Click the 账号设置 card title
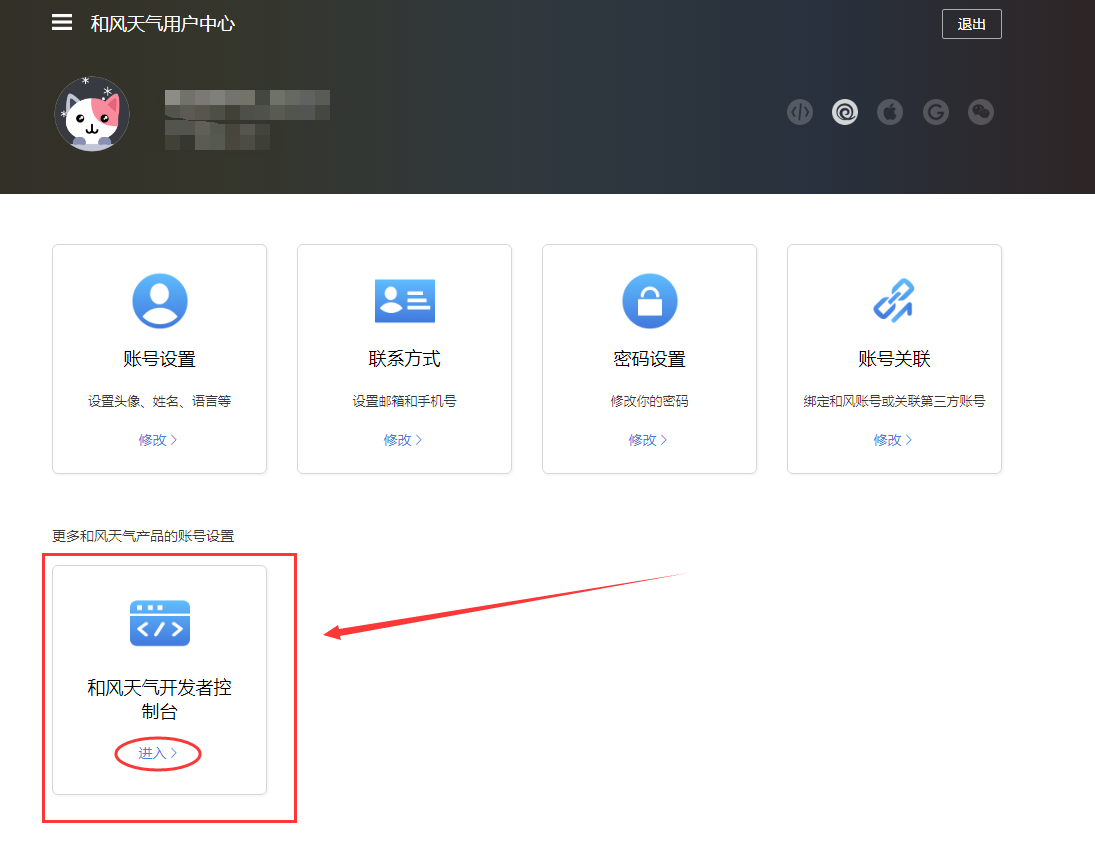Screen dimensions: 1095x861 [160, 359]
